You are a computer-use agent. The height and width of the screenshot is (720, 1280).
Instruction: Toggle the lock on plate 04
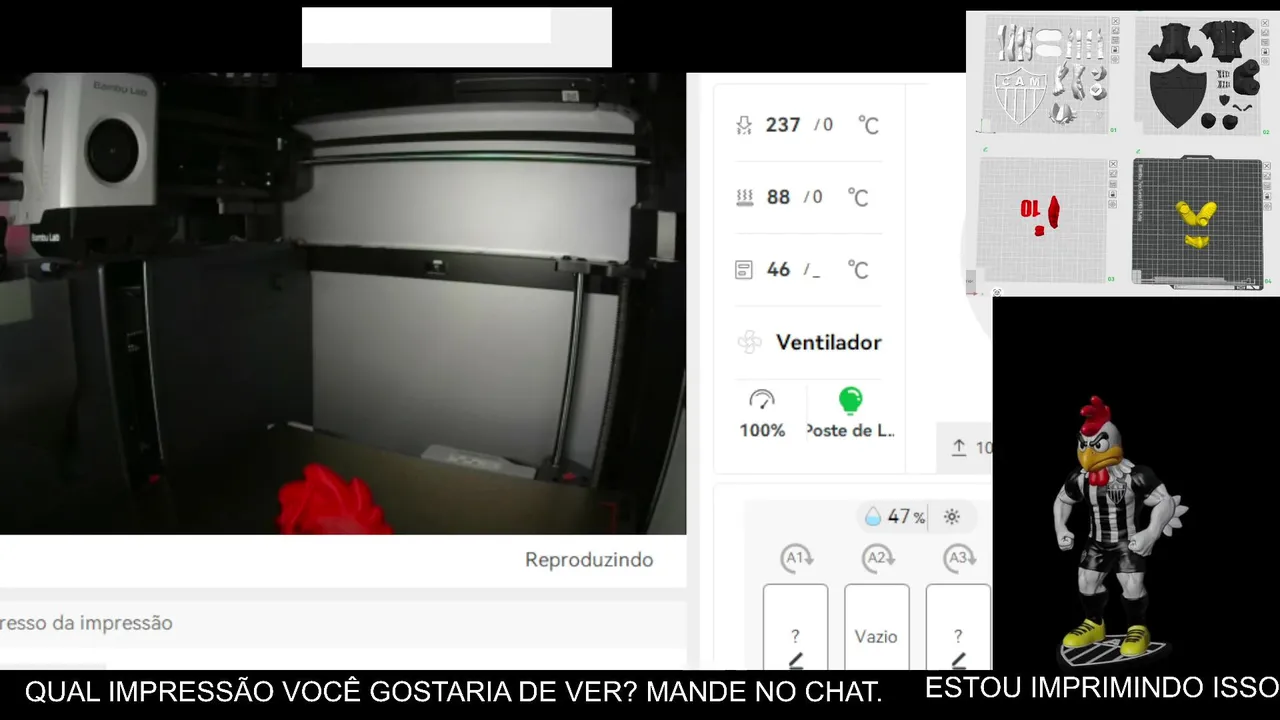coord(1267,196)
